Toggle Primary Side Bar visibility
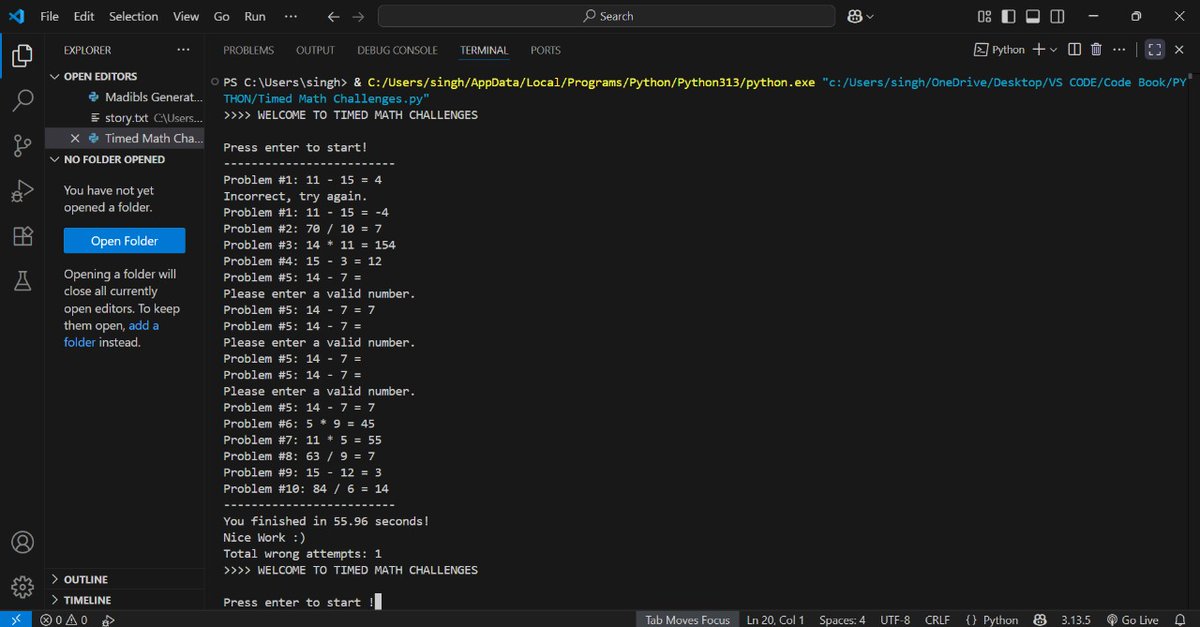 tap(1010, 16)
